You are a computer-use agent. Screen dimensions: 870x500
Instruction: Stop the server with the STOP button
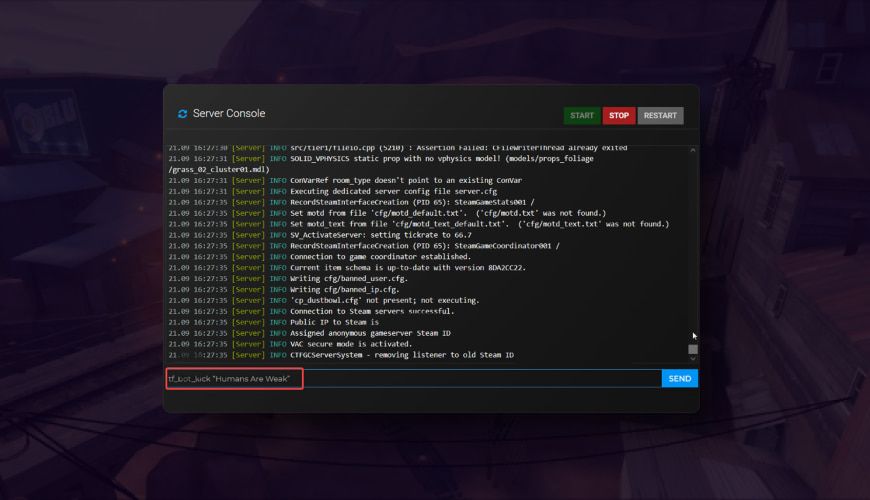(x=619, y=115)
